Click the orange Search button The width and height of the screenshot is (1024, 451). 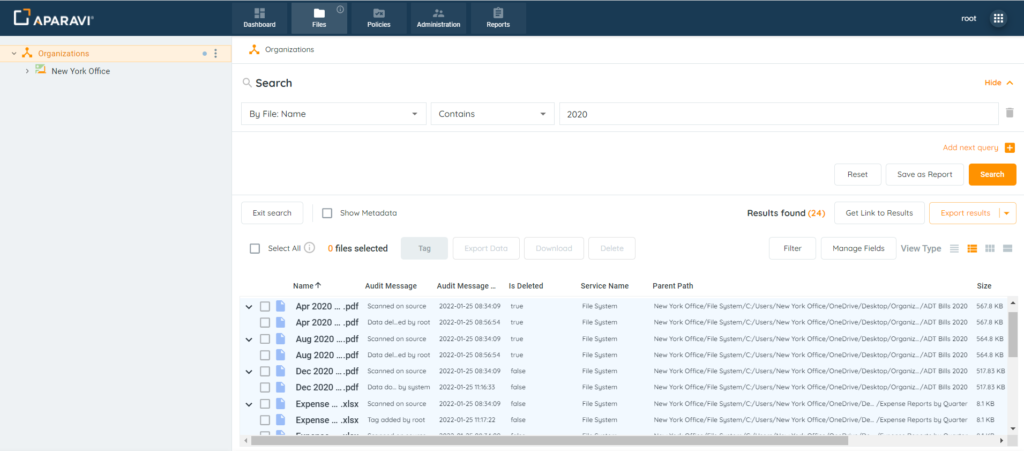point(992,174)
